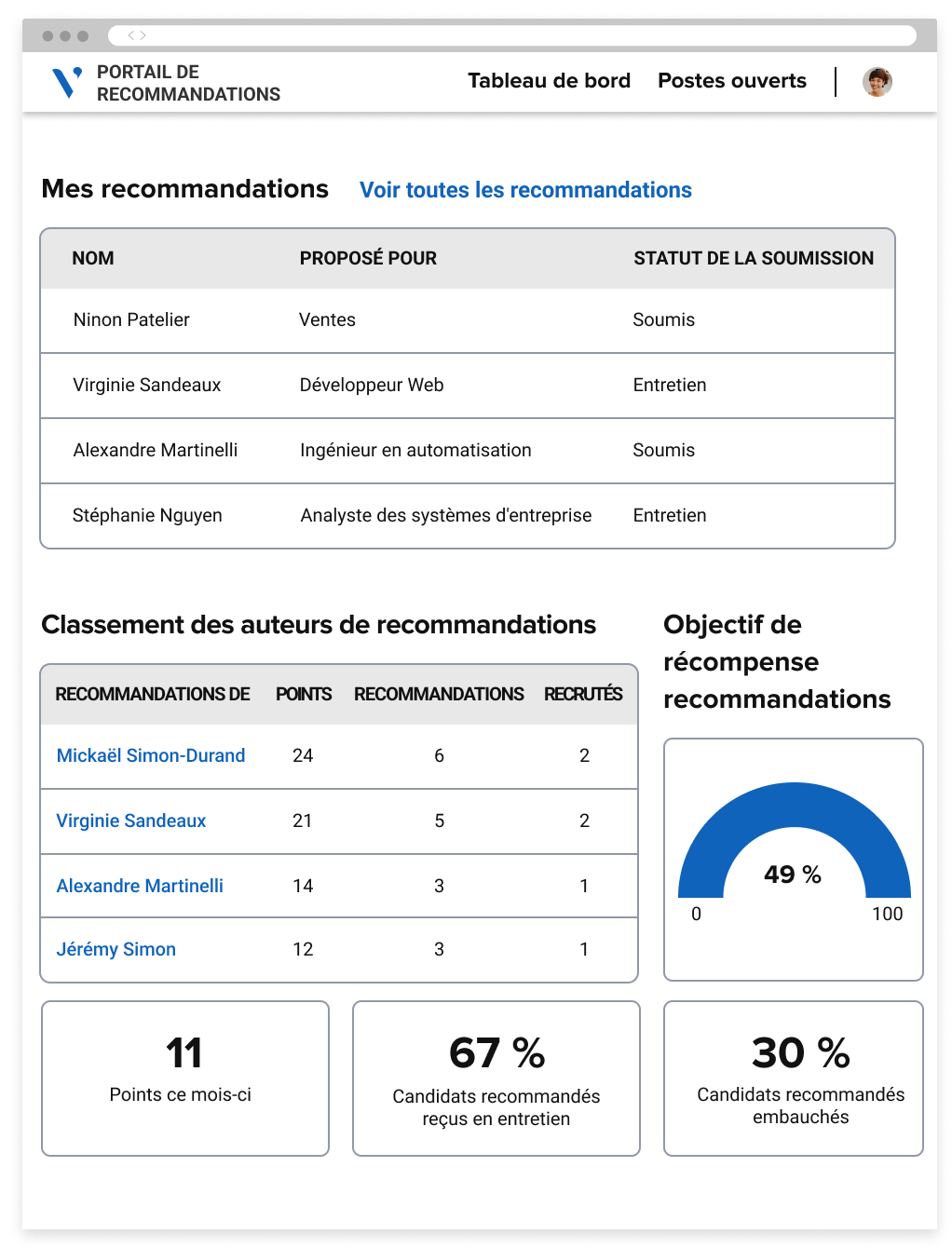Click the 67 % candidats en entretien card

click(496, 1078)
